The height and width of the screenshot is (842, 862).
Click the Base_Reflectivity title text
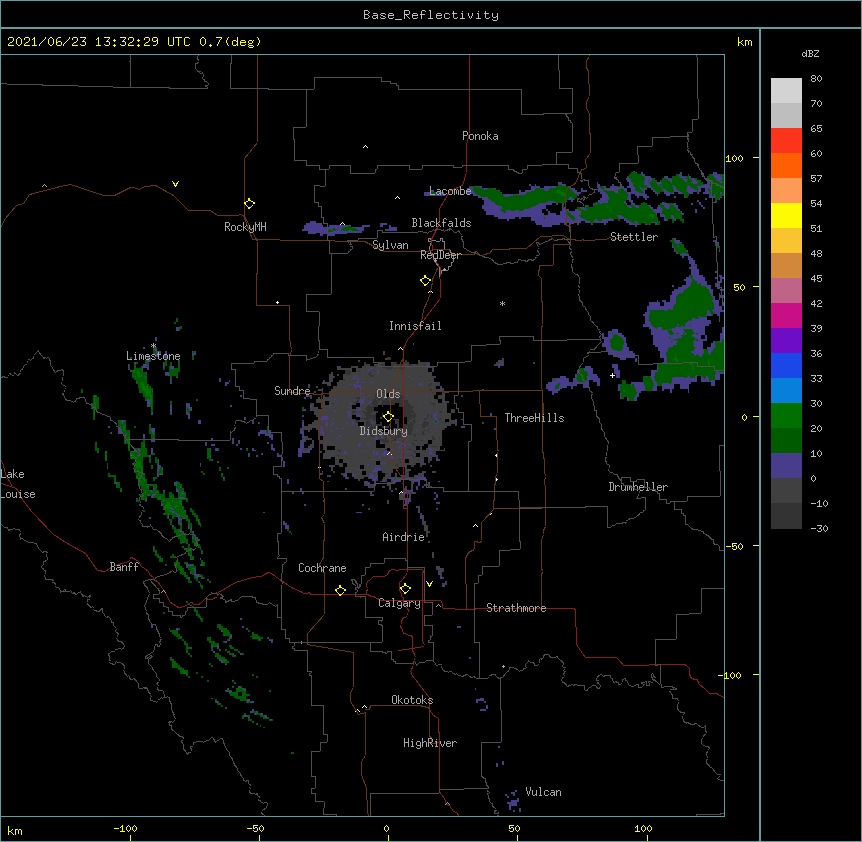[x=431, y=15]
